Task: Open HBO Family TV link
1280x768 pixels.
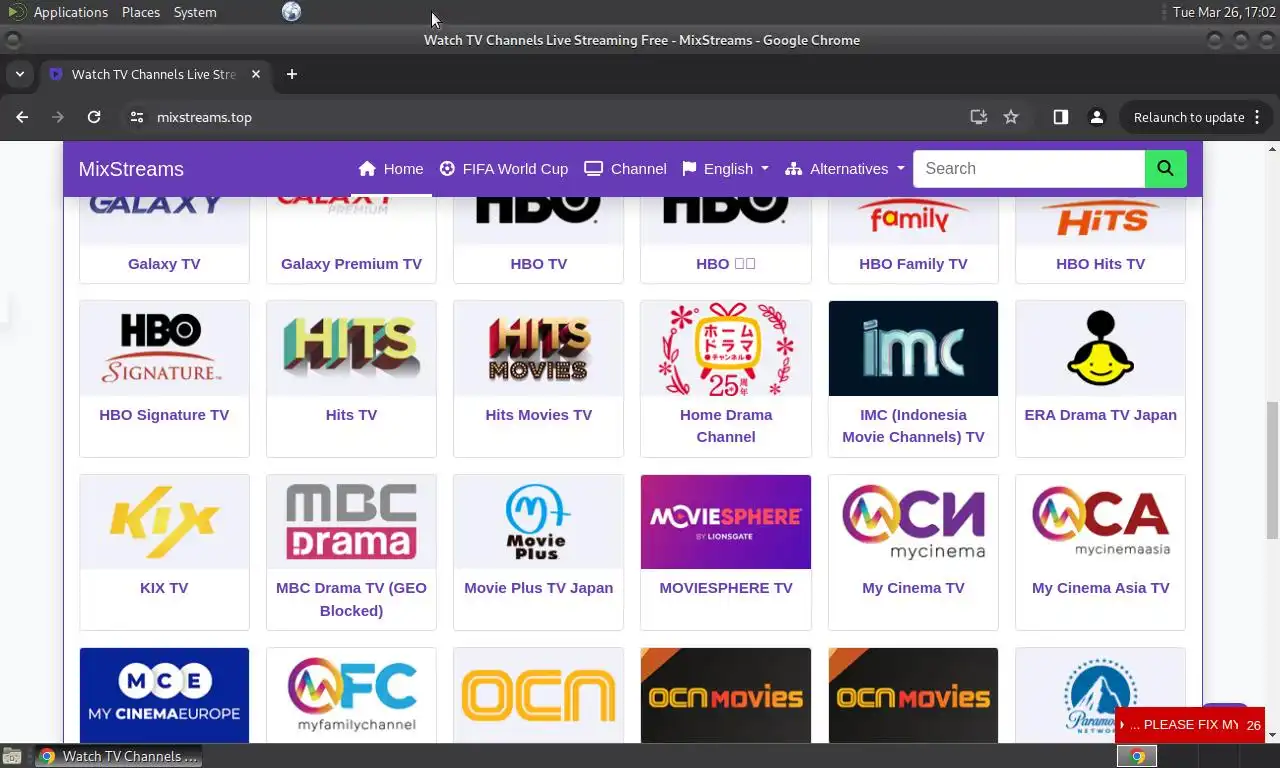Action: click(x=913, y=264)
